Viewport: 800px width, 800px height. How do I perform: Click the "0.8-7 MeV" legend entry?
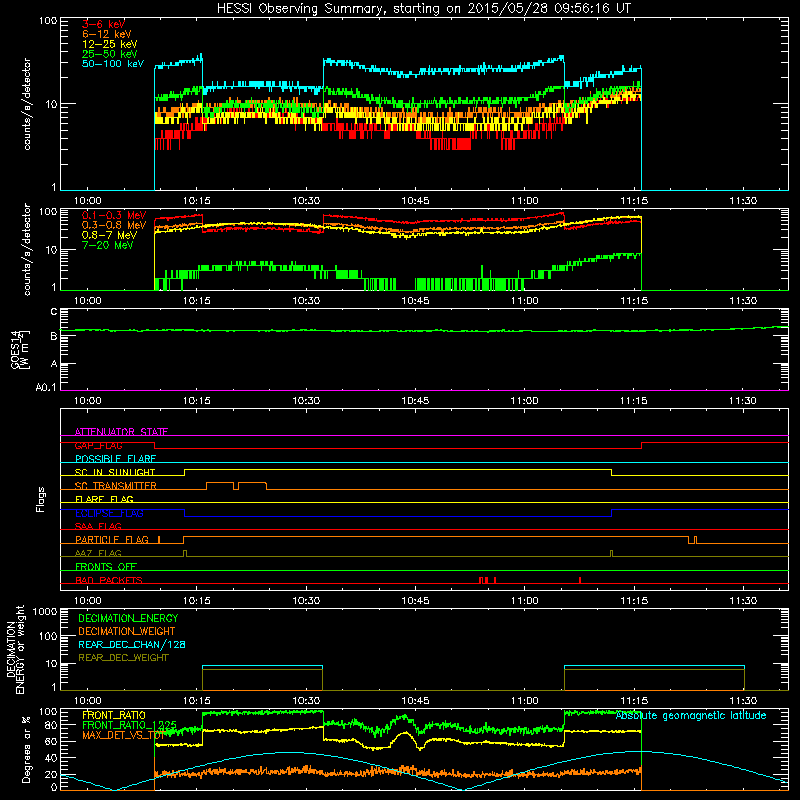coord(109,235)
